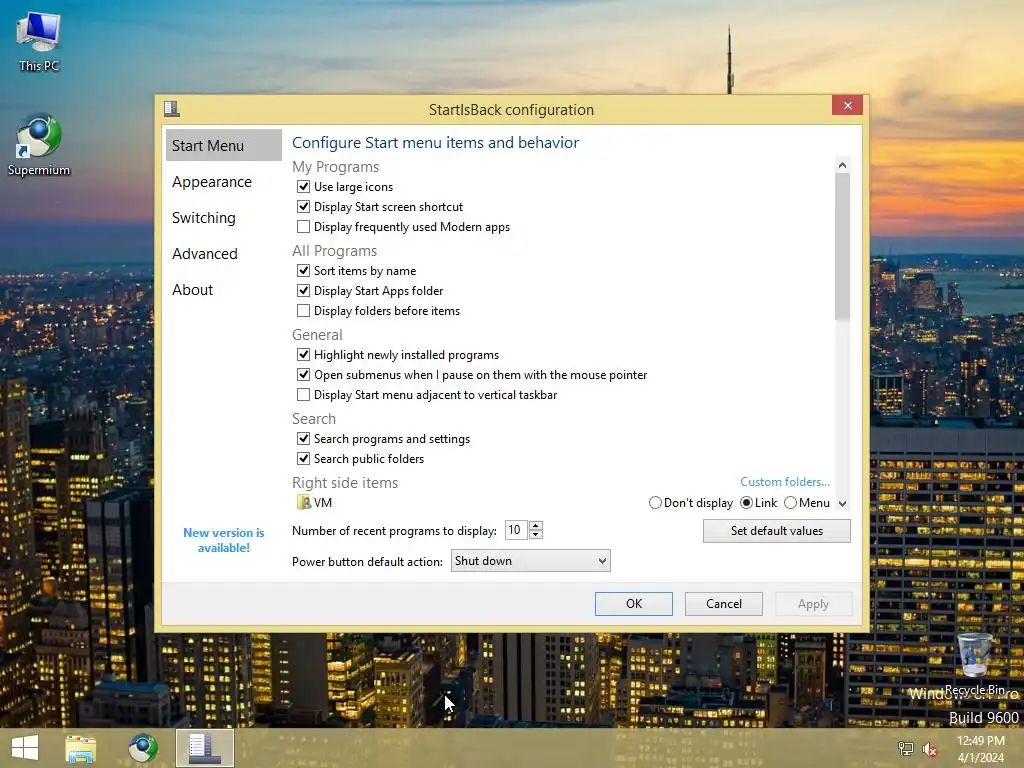Click the OK button
Viewport: 1024px width, 768px height.
[633, 604]
